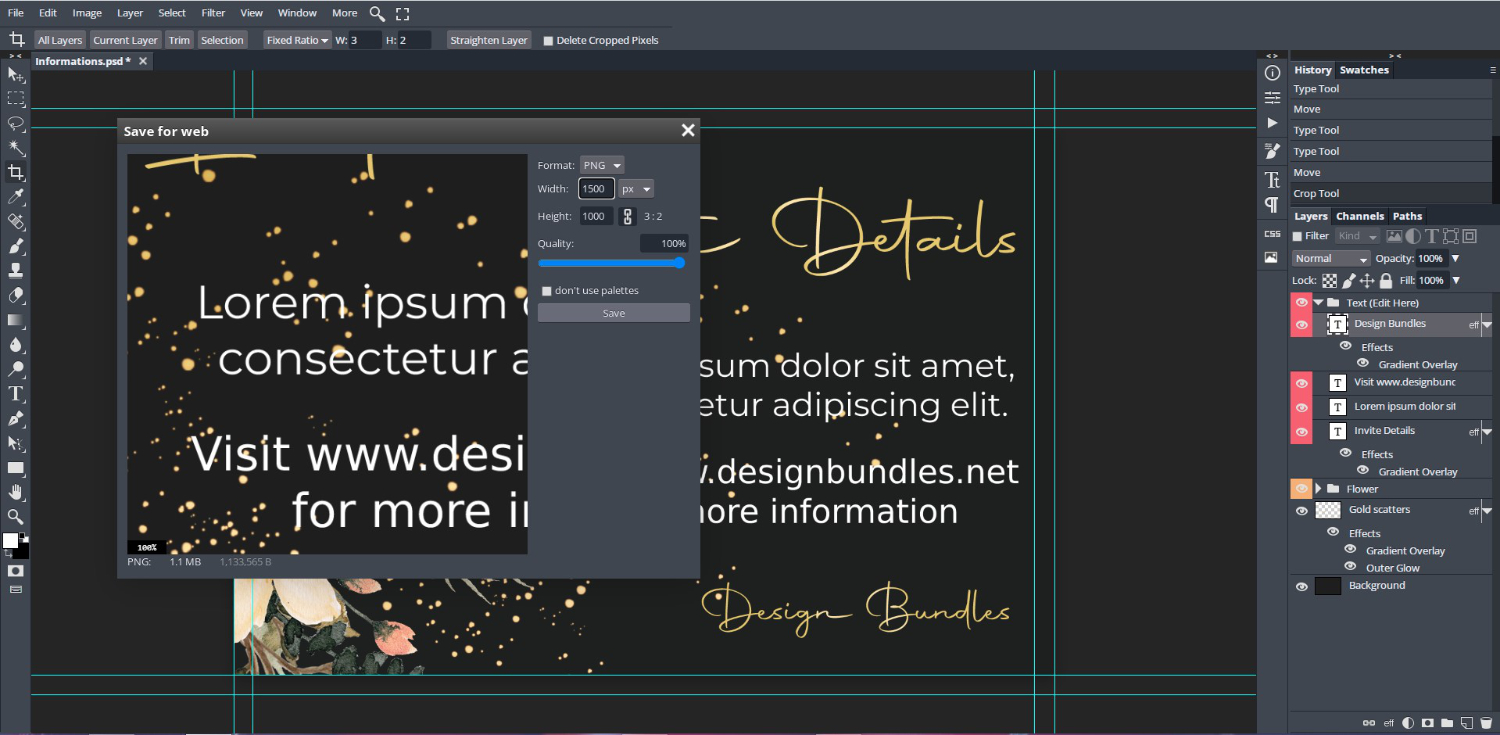Switch to the Paths tab
This screenshot has height=735, width=1500.
pyautogui.click(x=1407, y=216)
